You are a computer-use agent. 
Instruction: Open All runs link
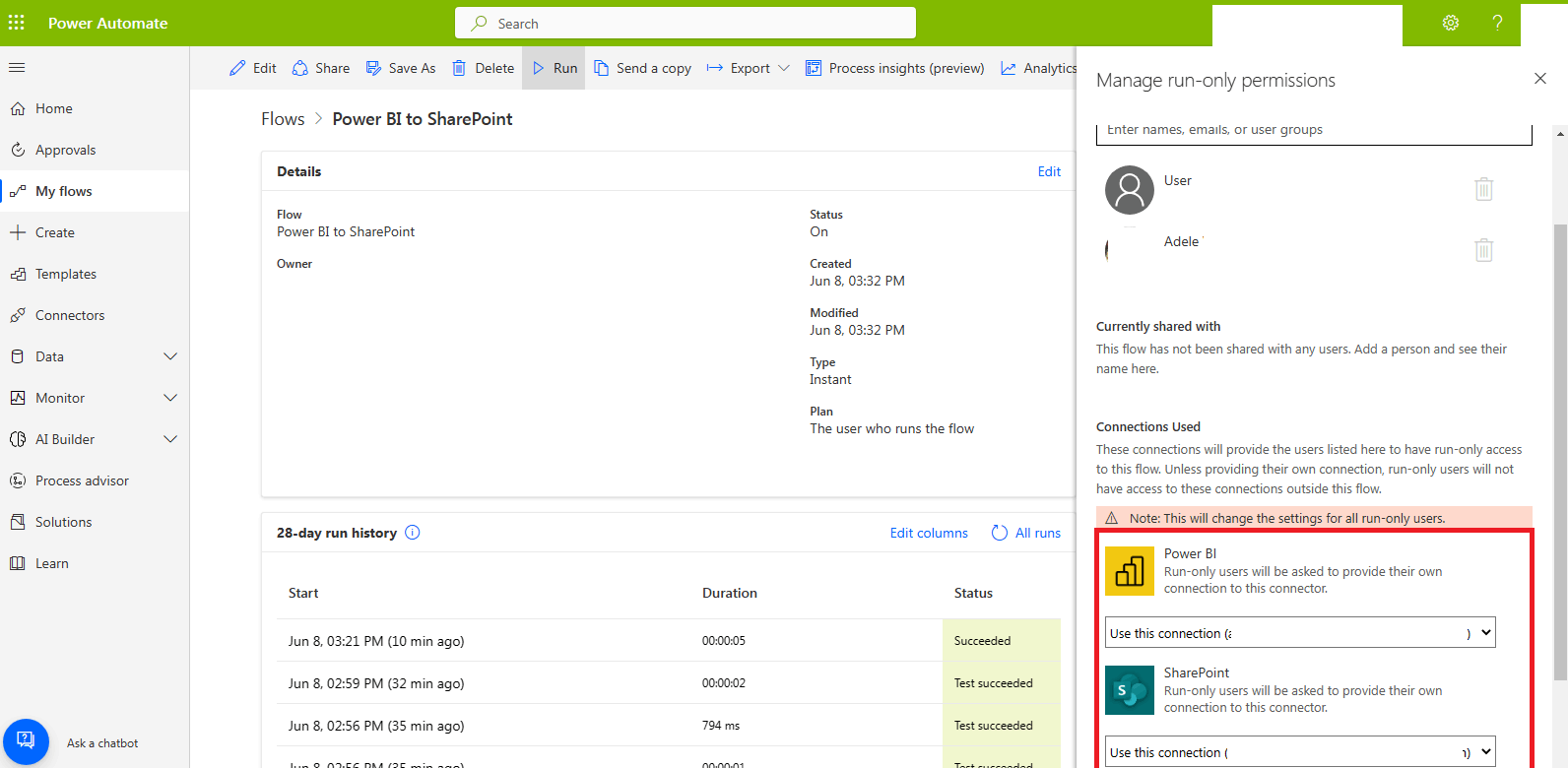point(1026,533)
